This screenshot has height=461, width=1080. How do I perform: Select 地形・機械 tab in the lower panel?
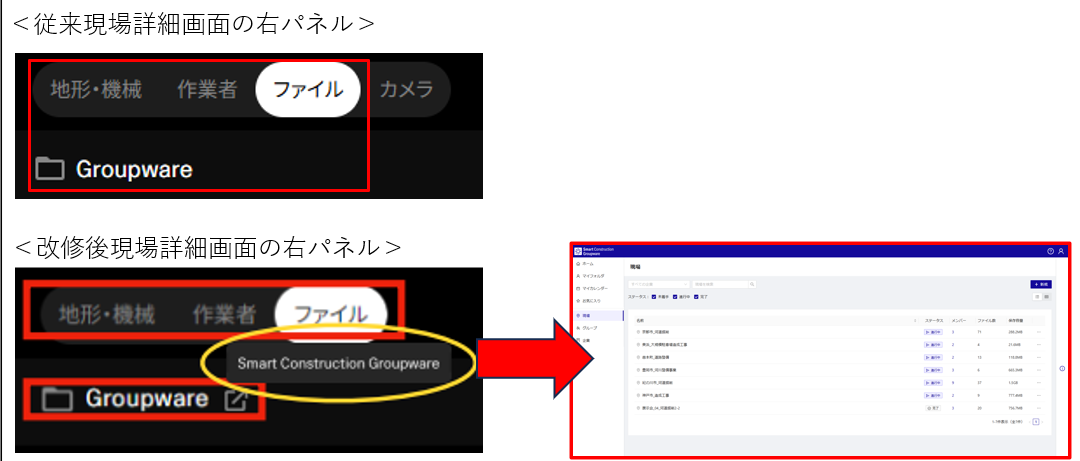[106, 315]
